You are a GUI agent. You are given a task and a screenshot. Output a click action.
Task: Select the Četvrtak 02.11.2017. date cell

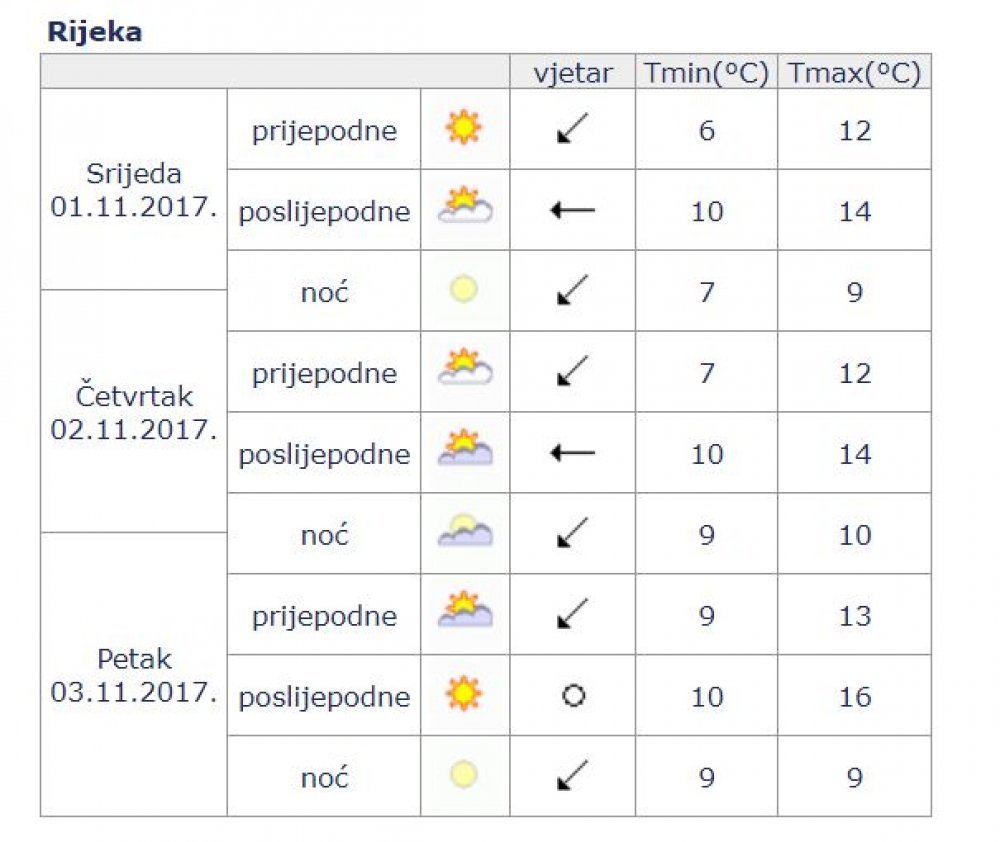tap(134, 412)
